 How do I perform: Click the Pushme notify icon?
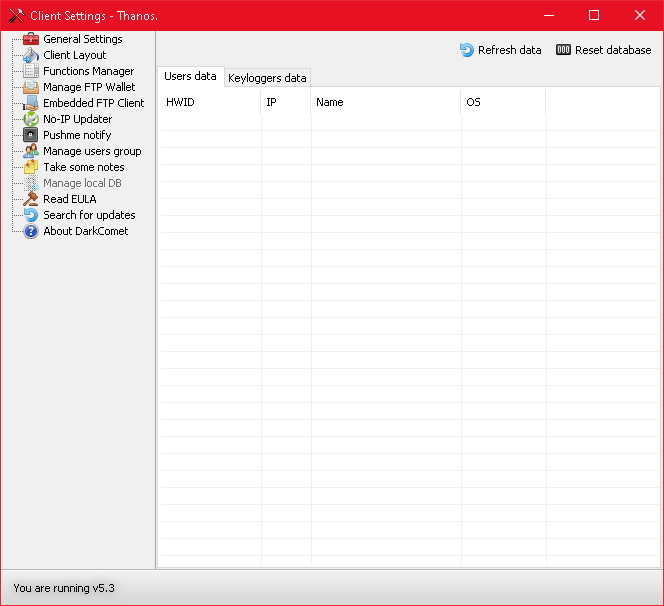[x=31, y=135]
